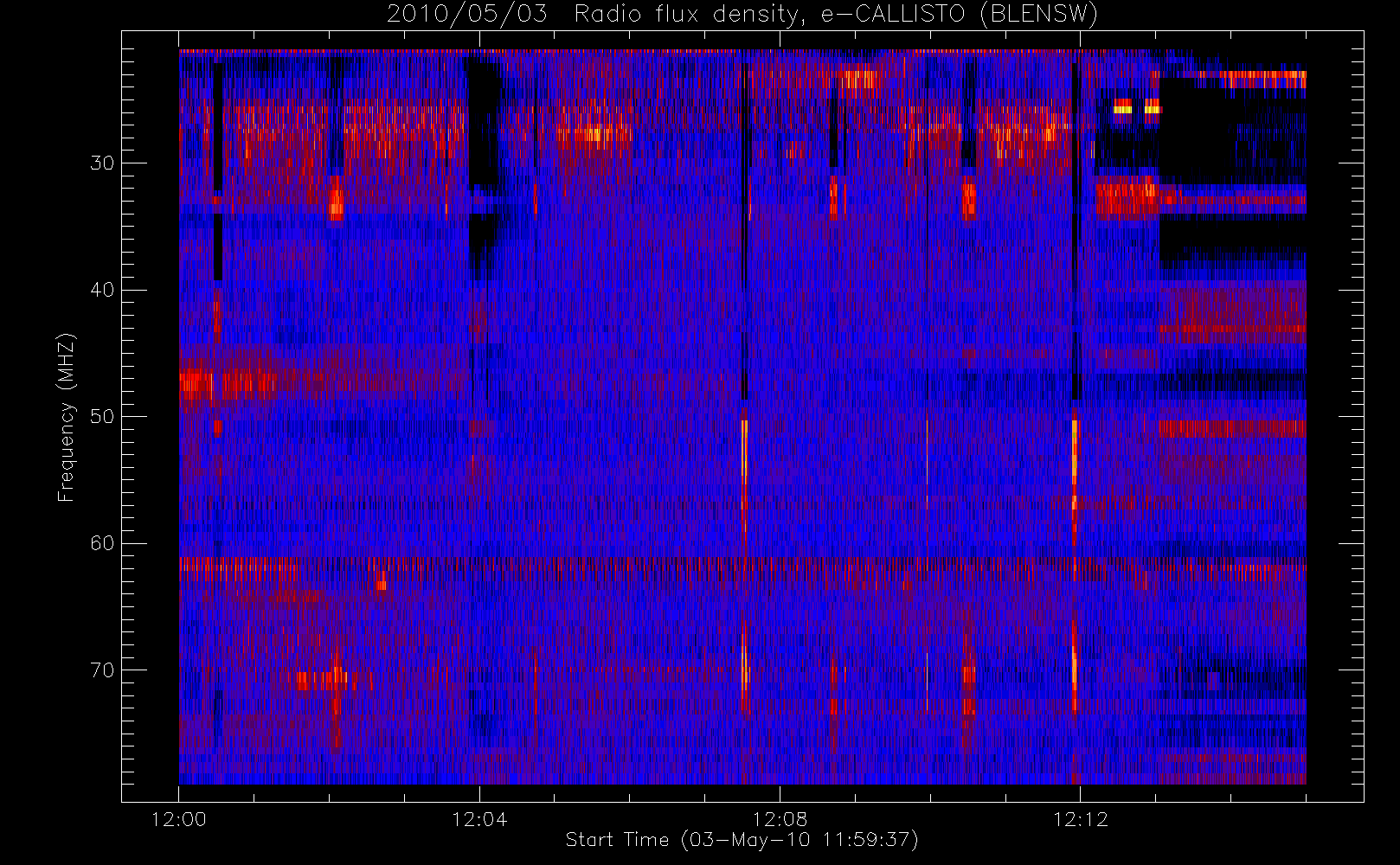Image resolution: width=1400 pixels, height=865 pixels.
Task: Select the 12:04 time tick label
Action: coord(479,819)
